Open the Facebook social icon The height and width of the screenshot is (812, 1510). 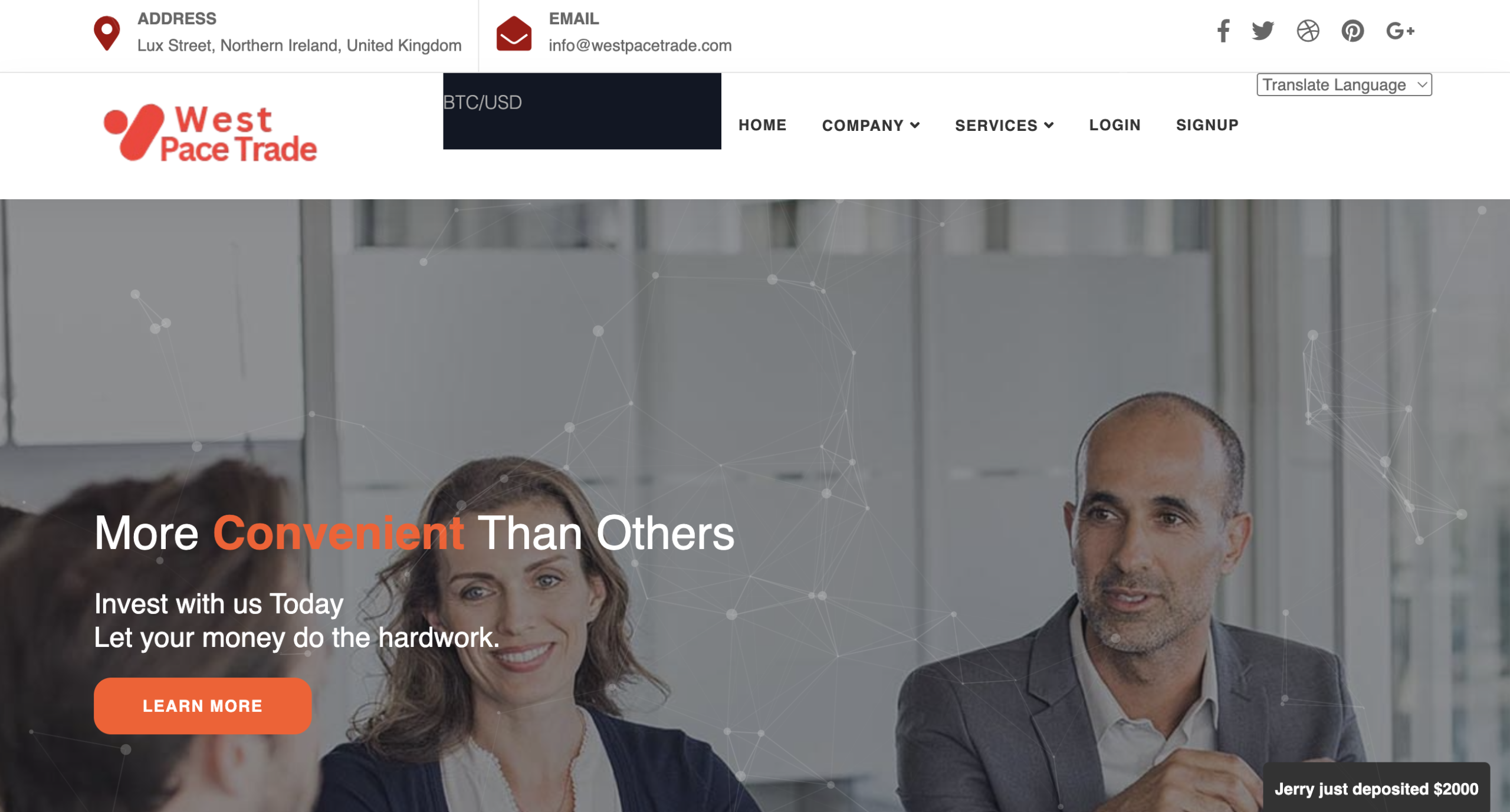click(x=1223, y=31)
